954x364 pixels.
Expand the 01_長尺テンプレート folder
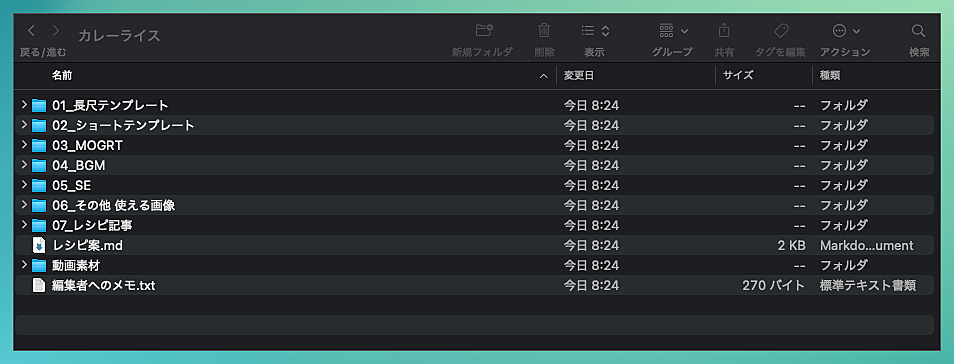(x=24, y=105)
